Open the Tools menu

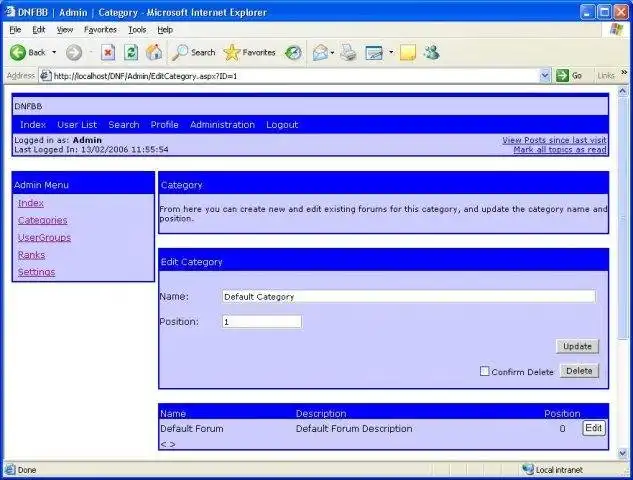(137, 29)
